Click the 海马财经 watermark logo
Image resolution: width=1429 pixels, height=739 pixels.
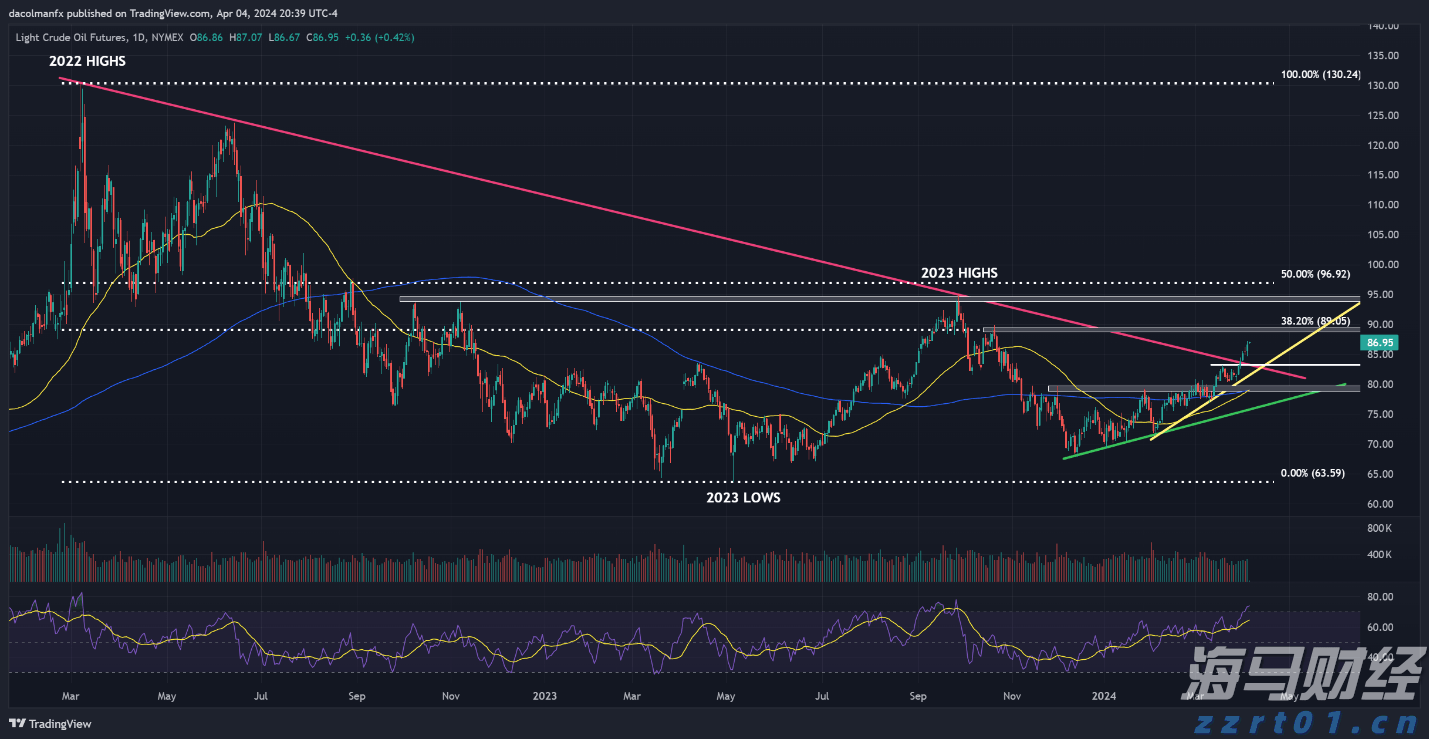(x=1303, y=674)
